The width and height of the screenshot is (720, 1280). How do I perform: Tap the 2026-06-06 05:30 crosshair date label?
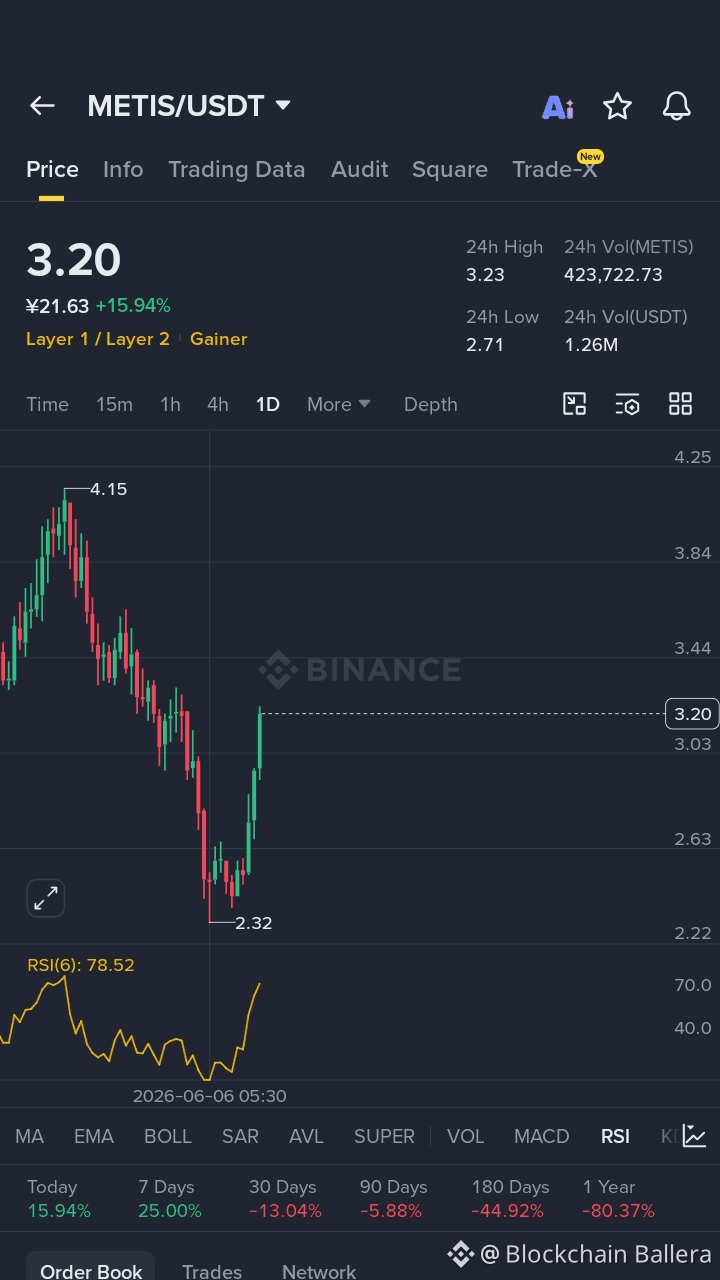(209, 1096)
